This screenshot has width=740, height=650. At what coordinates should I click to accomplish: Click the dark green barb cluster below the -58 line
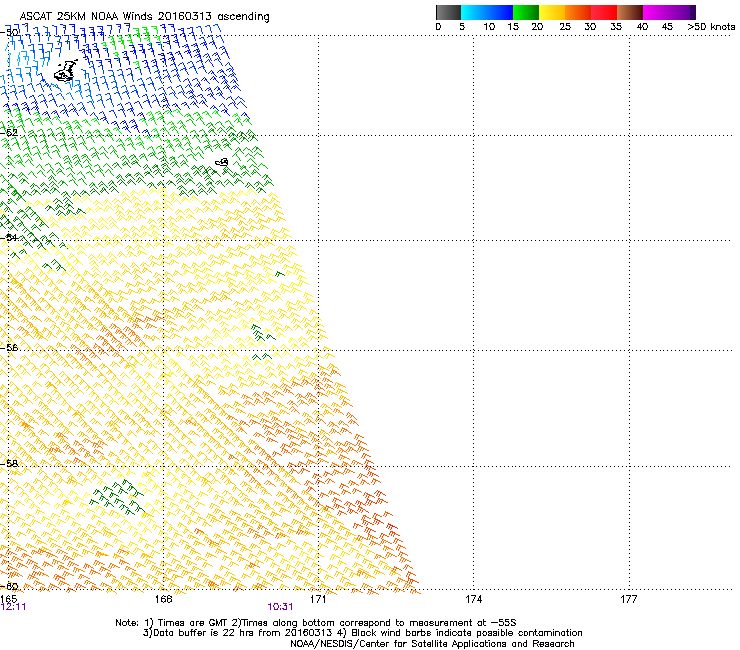pos(118,498)
